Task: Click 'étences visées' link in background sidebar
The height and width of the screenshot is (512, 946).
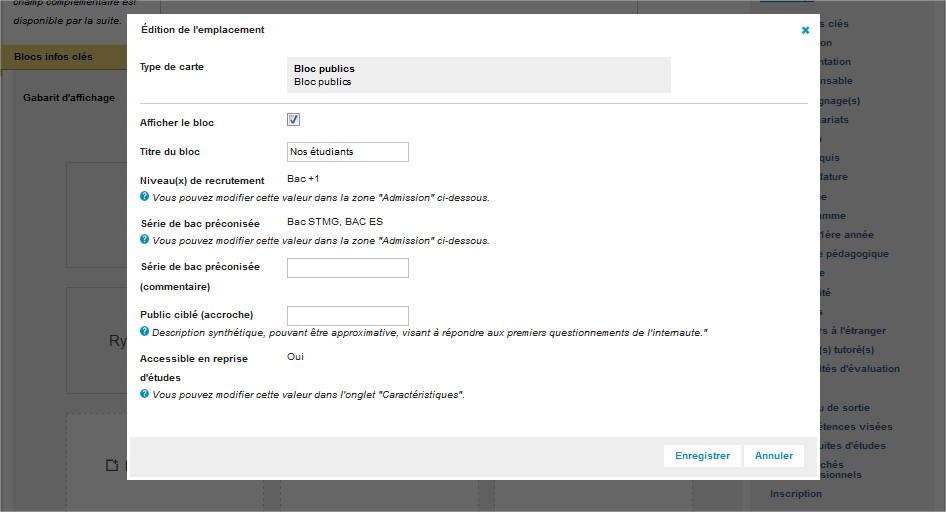Action: tap(856, 426)
